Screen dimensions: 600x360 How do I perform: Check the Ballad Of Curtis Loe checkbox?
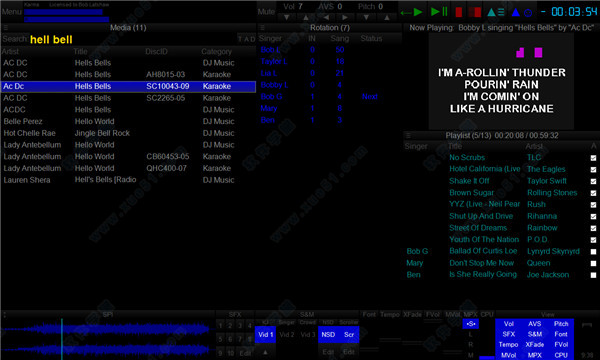pos(593,252)
